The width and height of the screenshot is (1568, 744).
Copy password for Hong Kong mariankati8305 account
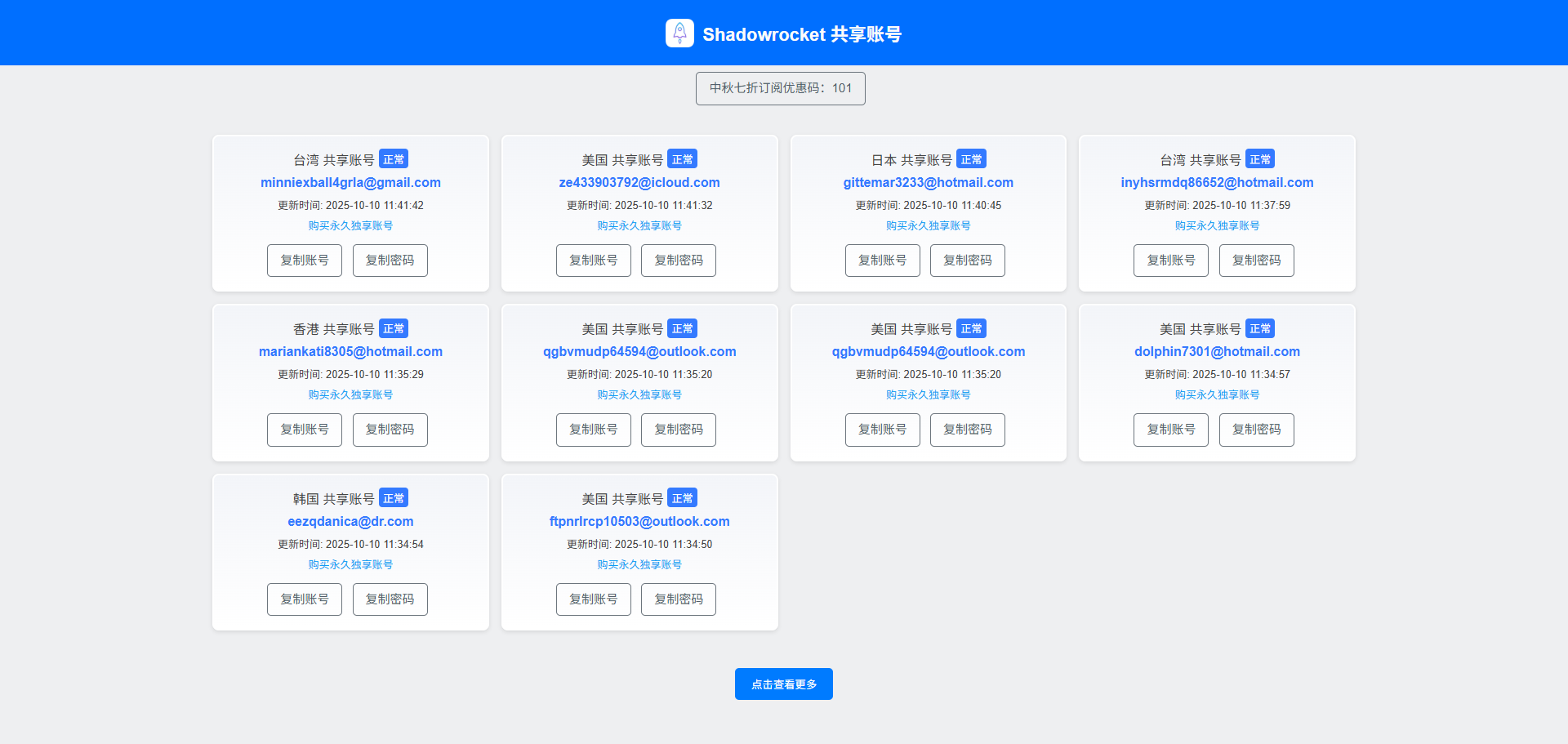click(390, 430)
